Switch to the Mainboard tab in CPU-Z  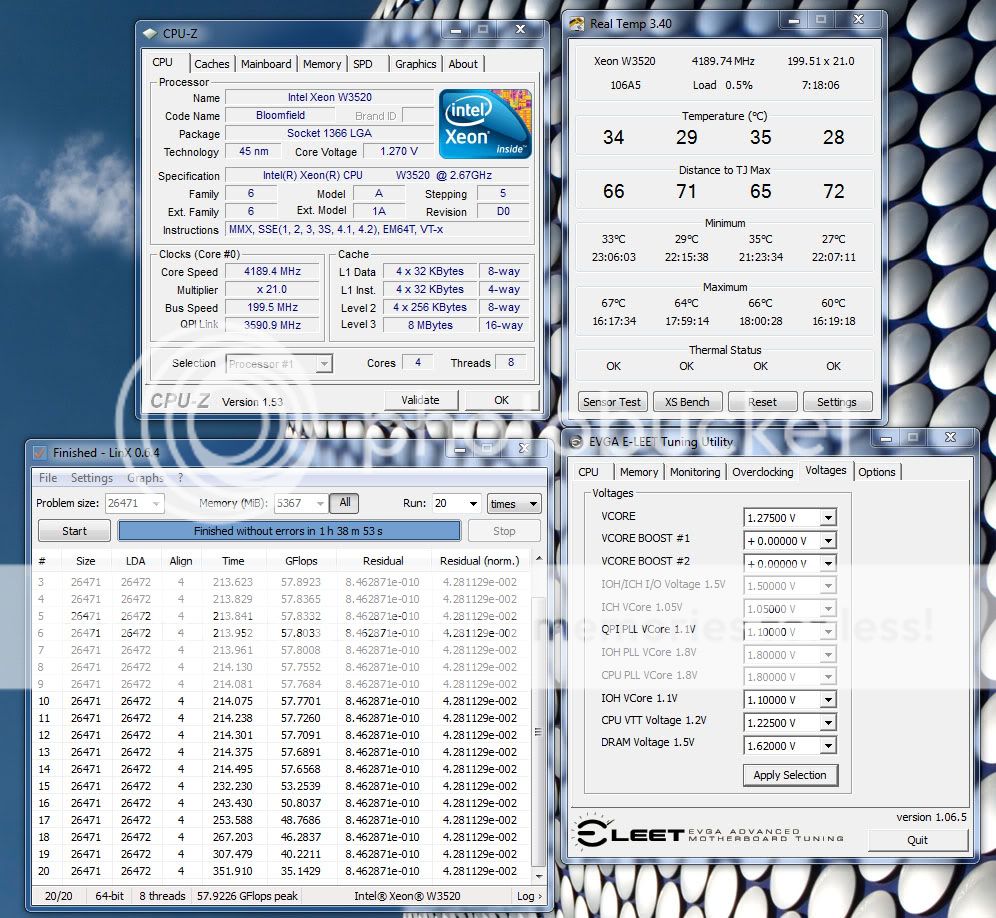tap(266, 64)
